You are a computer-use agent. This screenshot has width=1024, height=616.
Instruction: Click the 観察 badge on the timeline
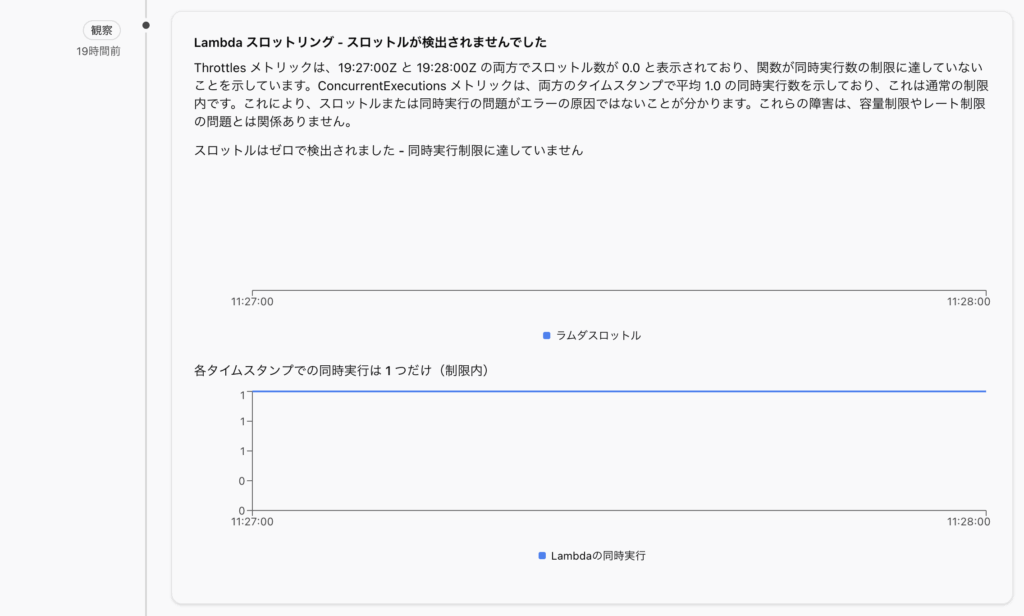click(x=101, y=30)
